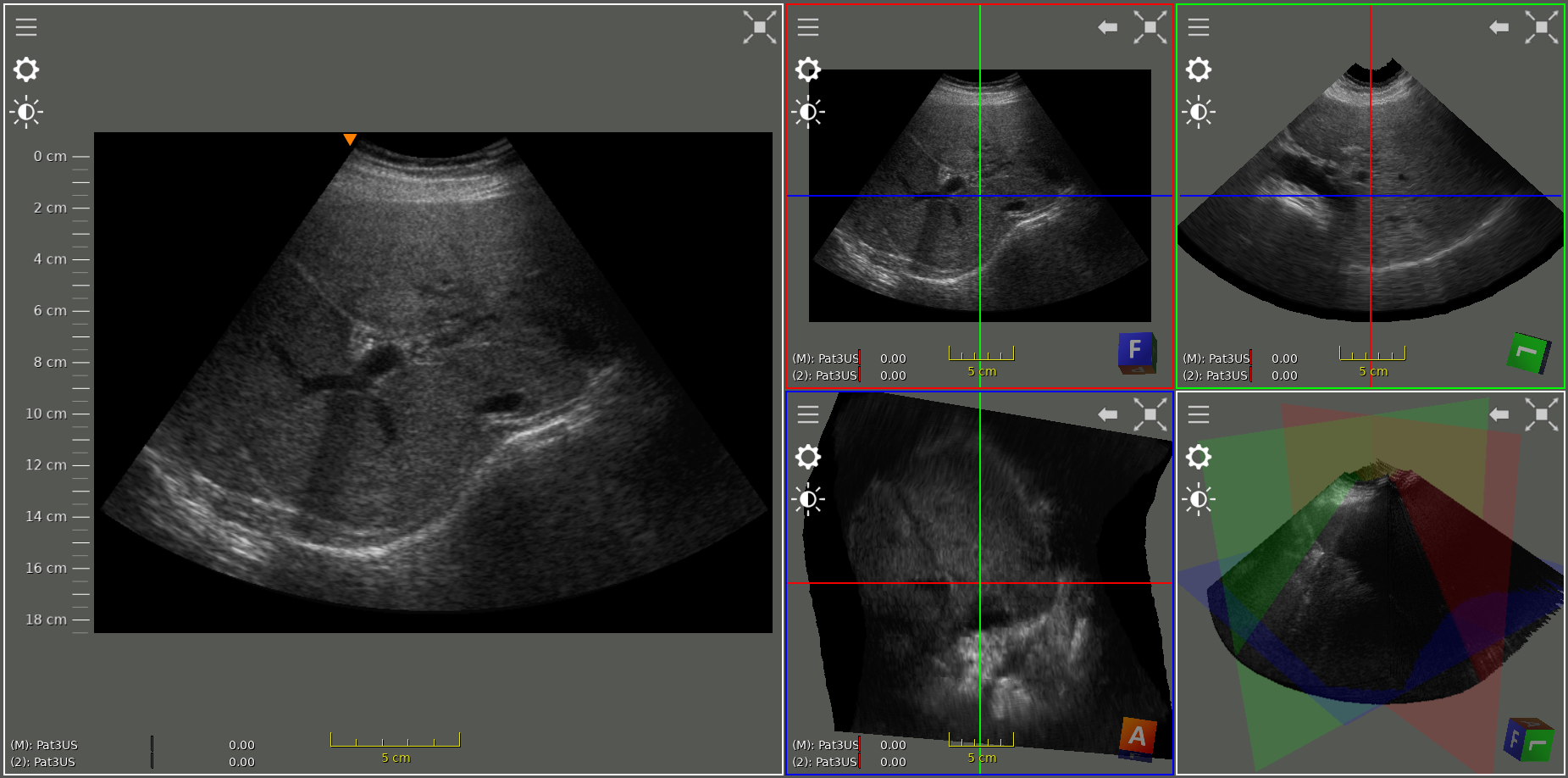Open brightness/contrast in red-bordered view
Screen dimensions: 1568x778
point(808,112)
